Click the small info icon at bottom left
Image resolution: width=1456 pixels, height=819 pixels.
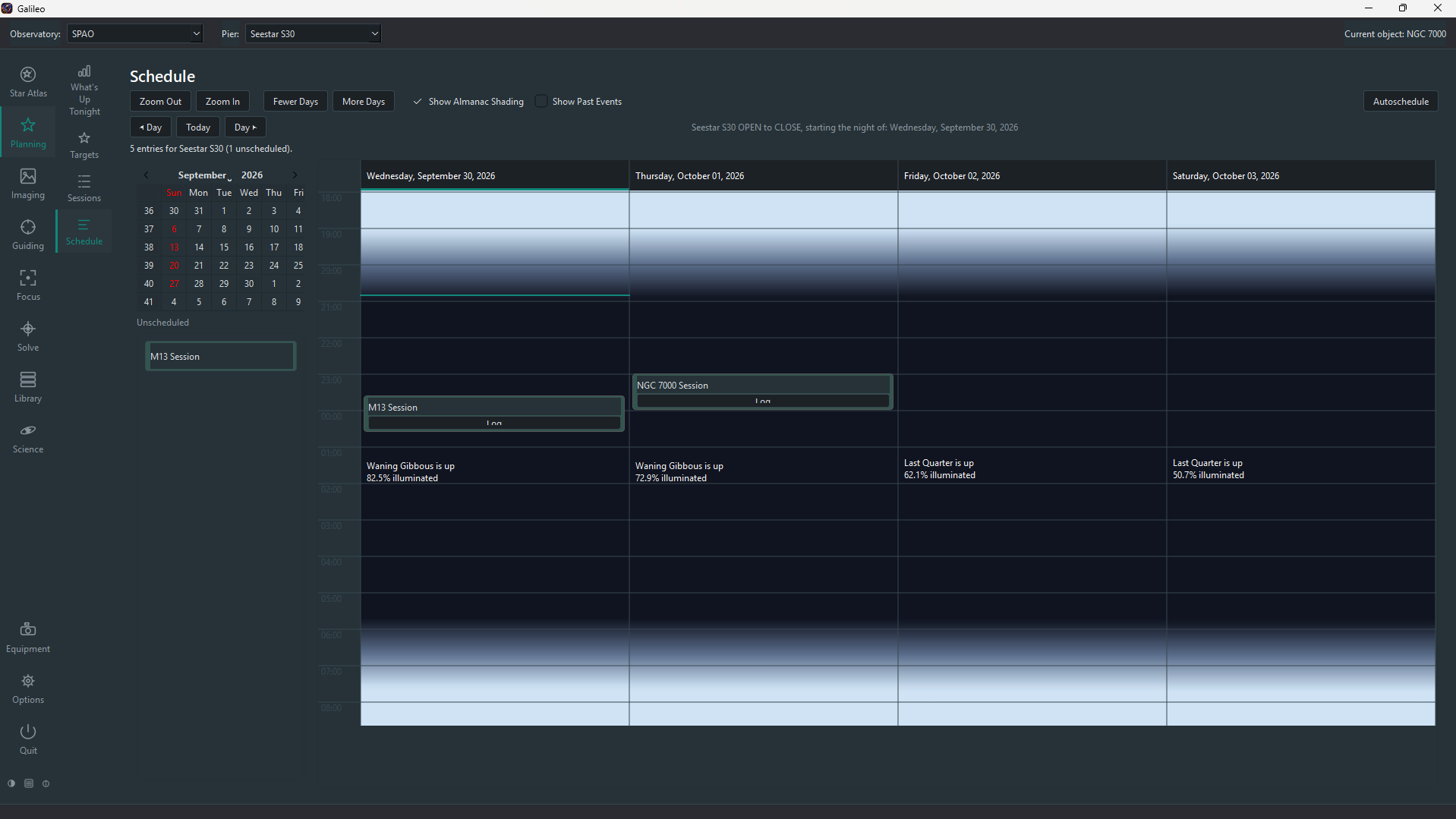[46, 783]
